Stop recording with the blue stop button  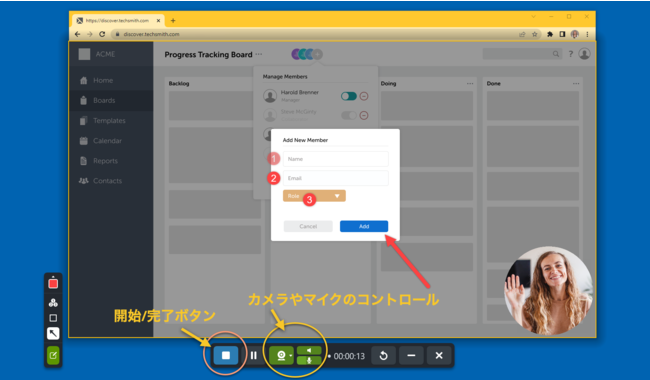click(x=226, y=356)
